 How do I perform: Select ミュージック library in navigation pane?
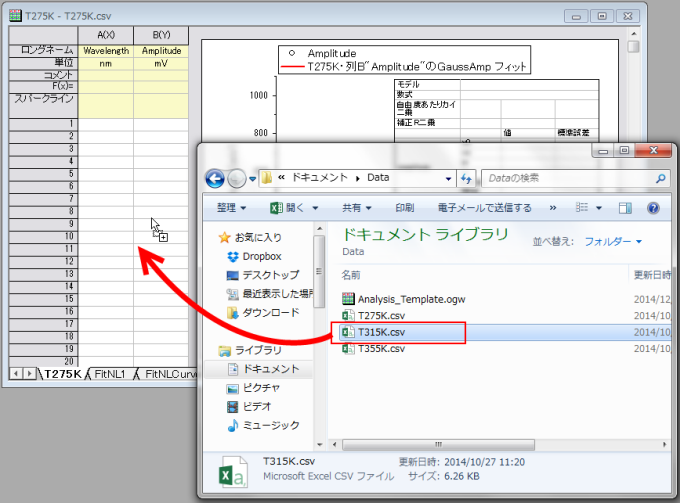(263, 425)
